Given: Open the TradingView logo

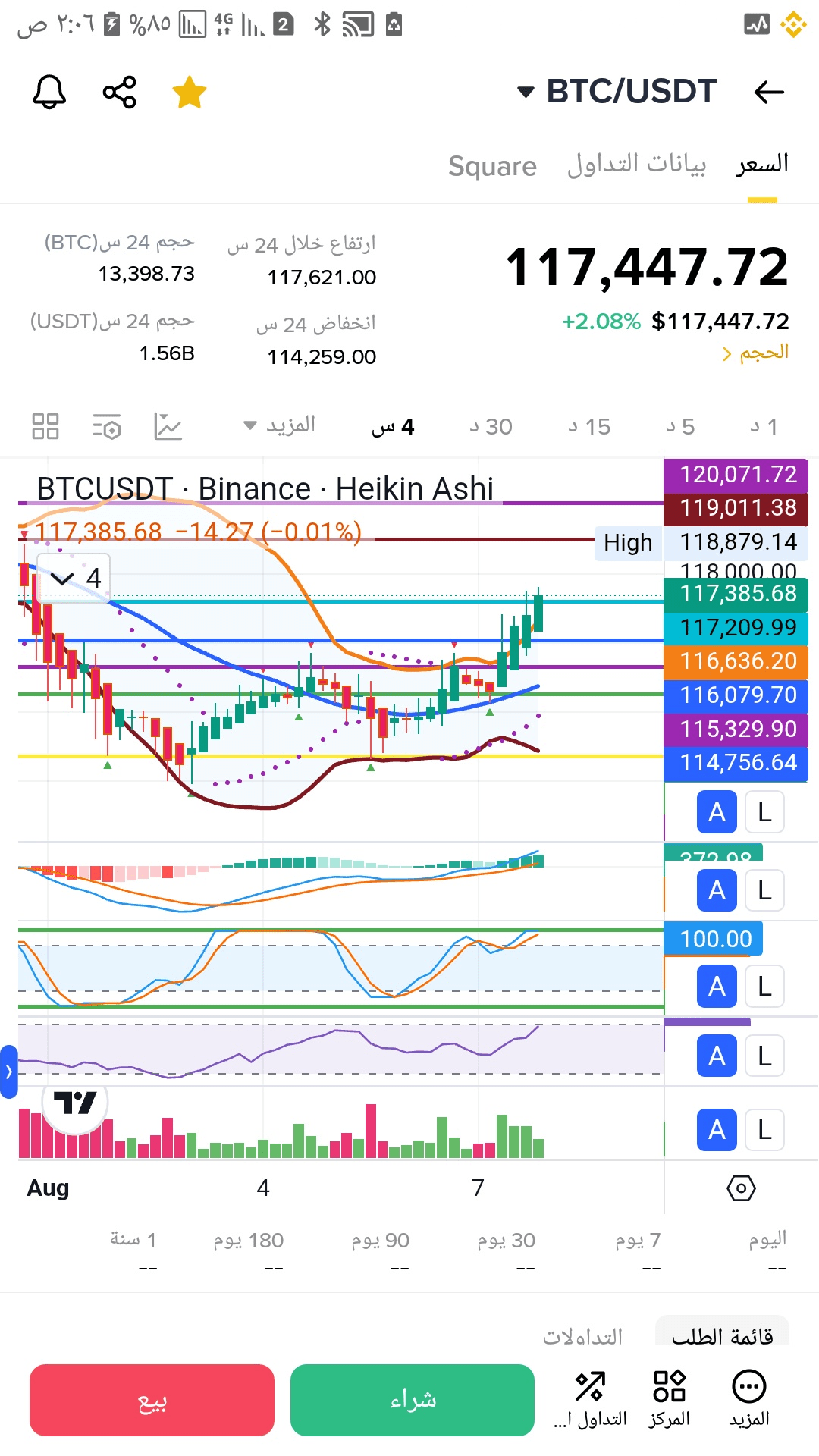Looking at the screenshot, I should point(75,1103).
